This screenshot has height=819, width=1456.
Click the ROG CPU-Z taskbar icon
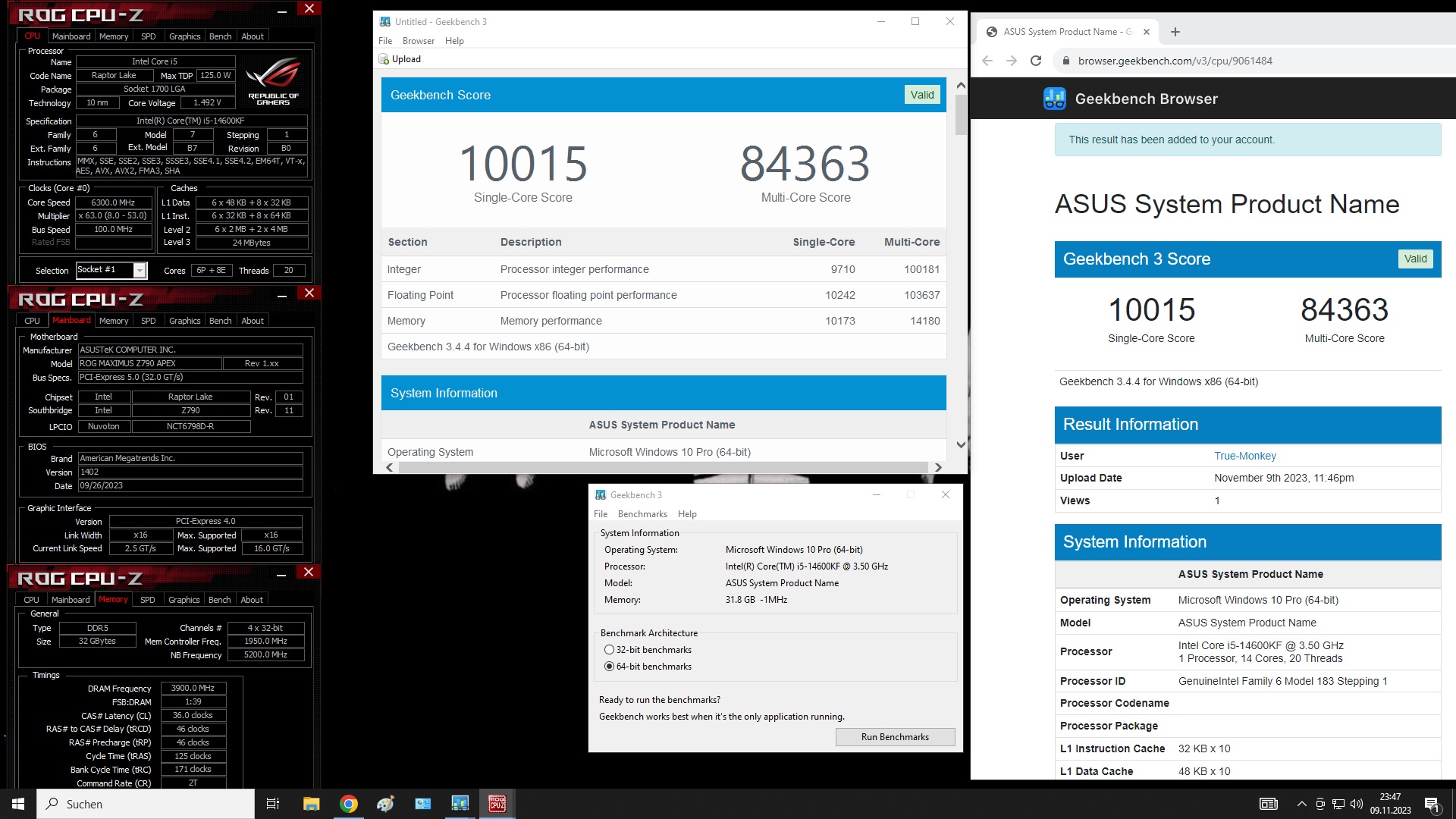coord(497,804)
